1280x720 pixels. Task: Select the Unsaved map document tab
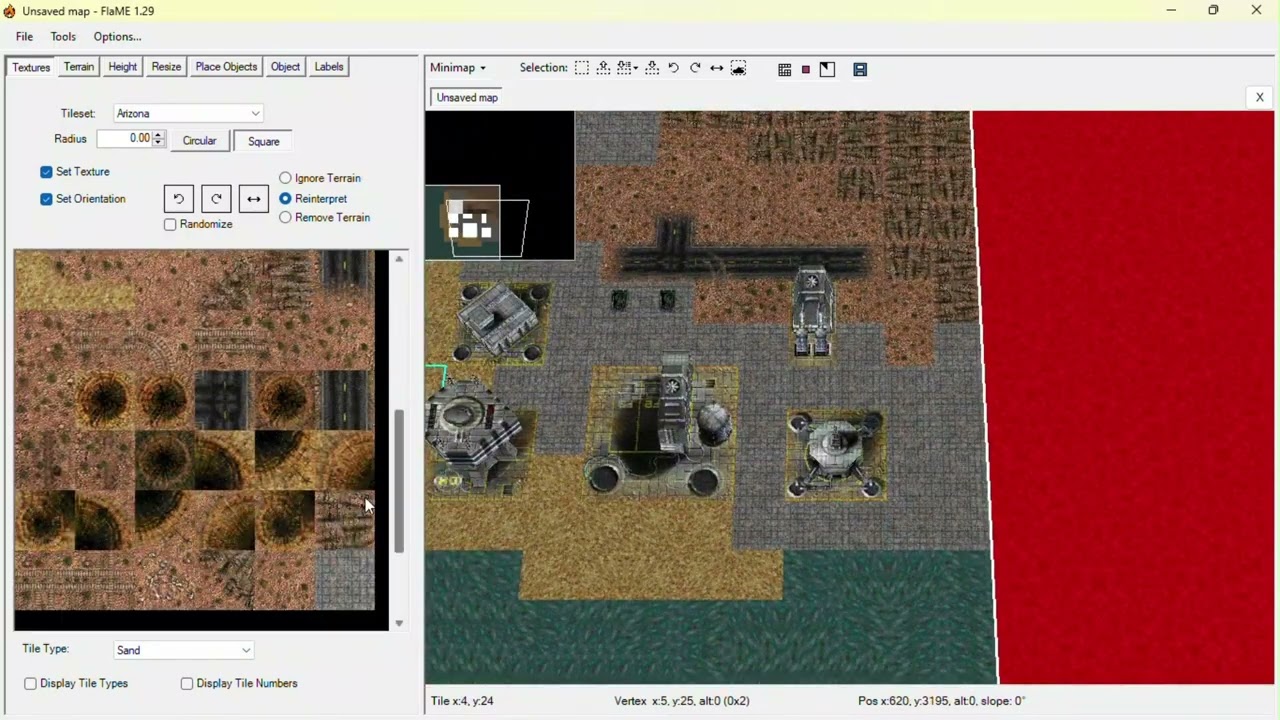(467, 97)
